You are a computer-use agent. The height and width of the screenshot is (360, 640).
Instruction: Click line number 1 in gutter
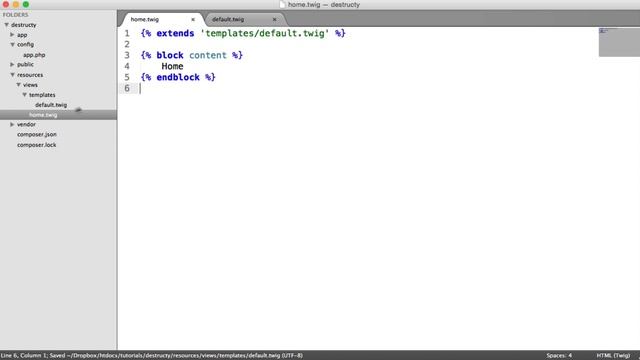pyautogui.click(x=127, y=33)
